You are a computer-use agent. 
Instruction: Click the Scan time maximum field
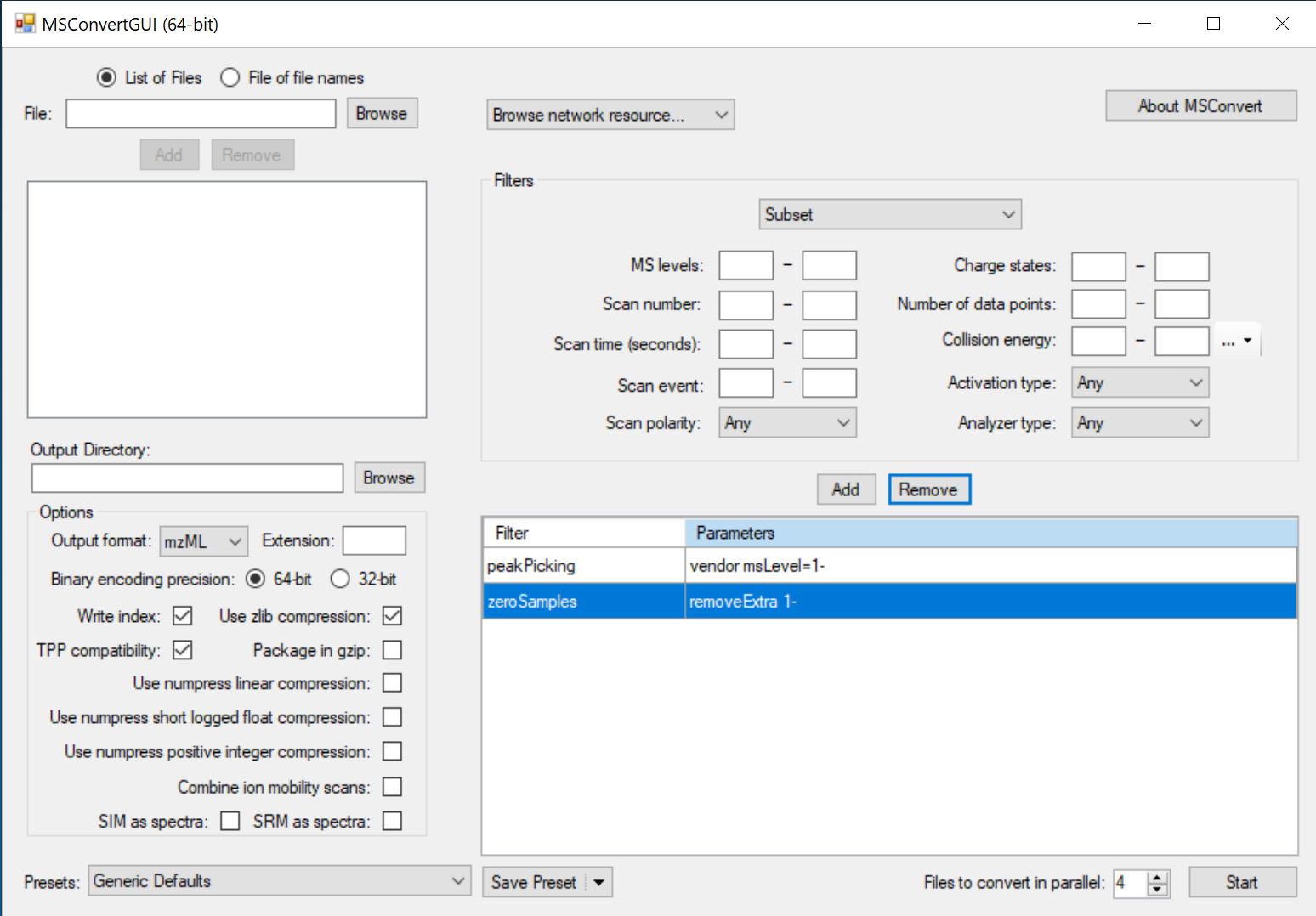(830, 344)
